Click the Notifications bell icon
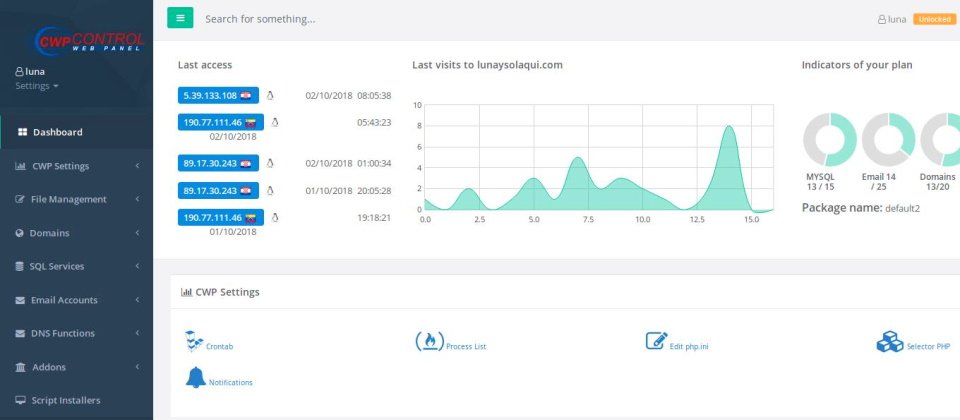 pyautogui.click(x=195, y=378)
